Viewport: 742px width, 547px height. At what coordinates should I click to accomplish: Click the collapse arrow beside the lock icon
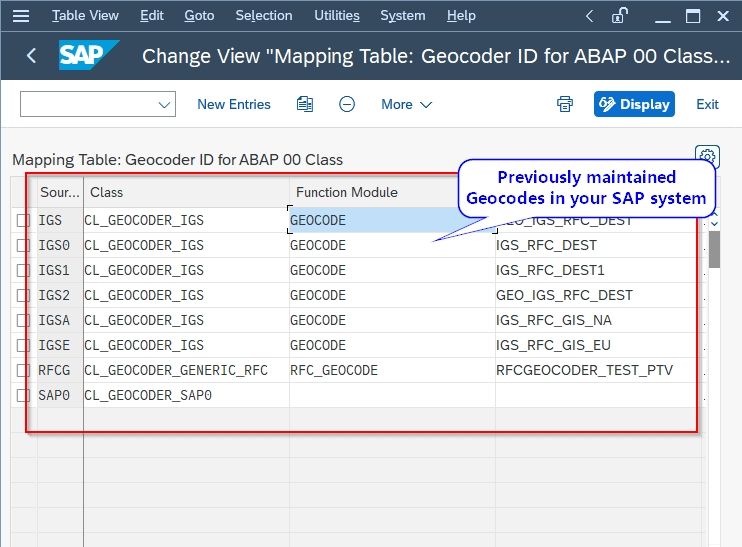pos(589,16)
